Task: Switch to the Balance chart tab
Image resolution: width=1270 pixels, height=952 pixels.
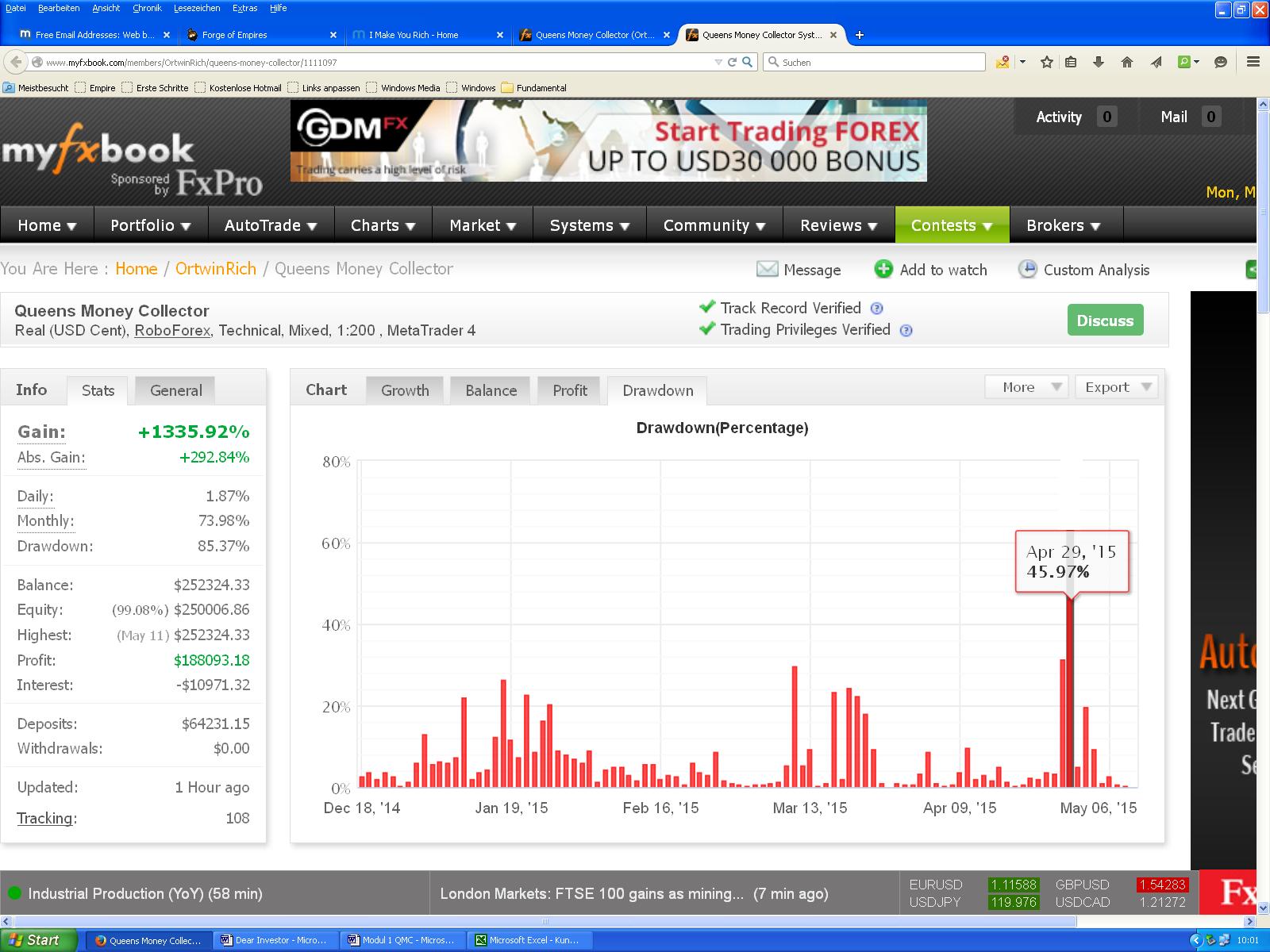Action: click(491, 390)
